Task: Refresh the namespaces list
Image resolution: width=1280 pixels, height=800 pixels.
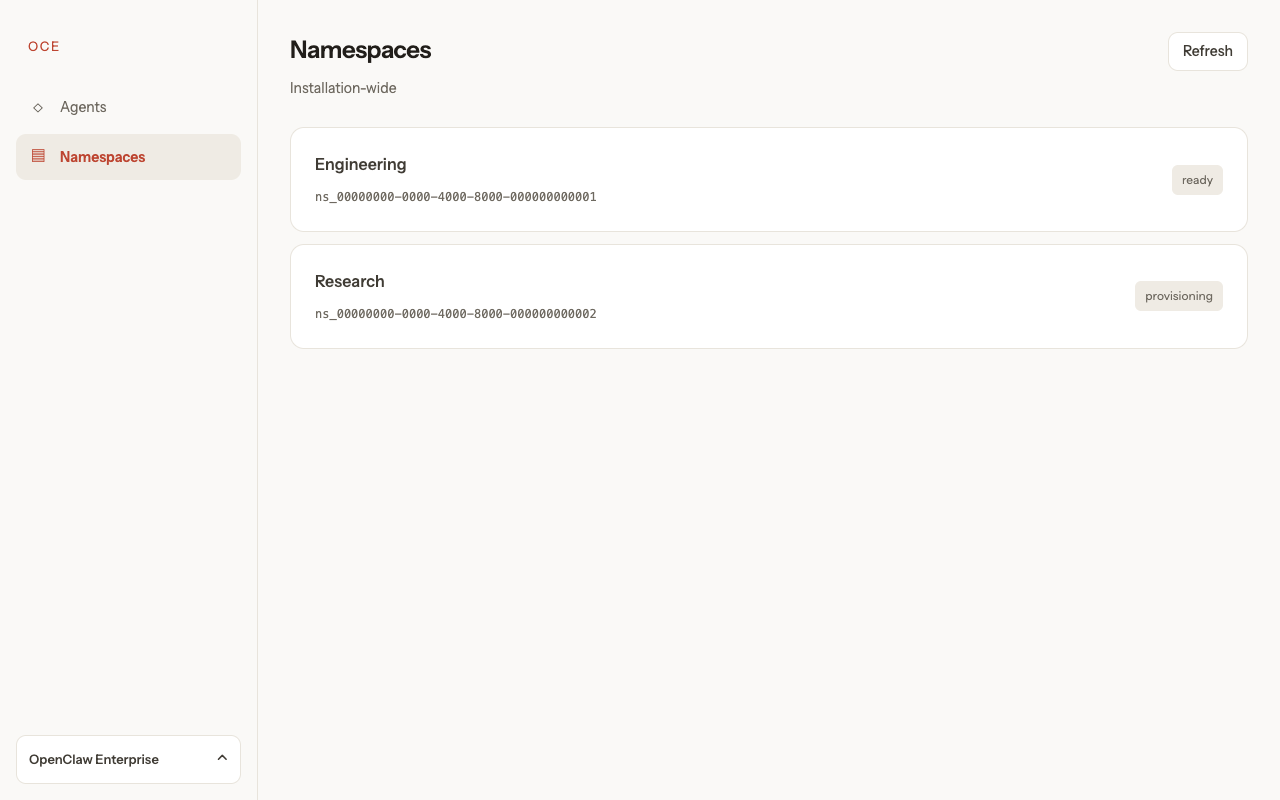Action: 1207,51
